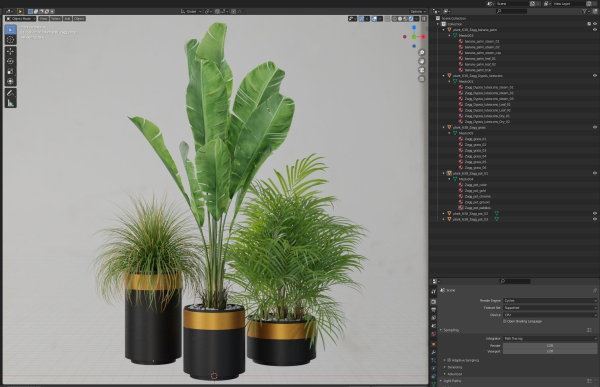This screenshot has height=387, width=600.
Task: Collapse the Zagg_banana_palm tree item
Action: point(444,29)
